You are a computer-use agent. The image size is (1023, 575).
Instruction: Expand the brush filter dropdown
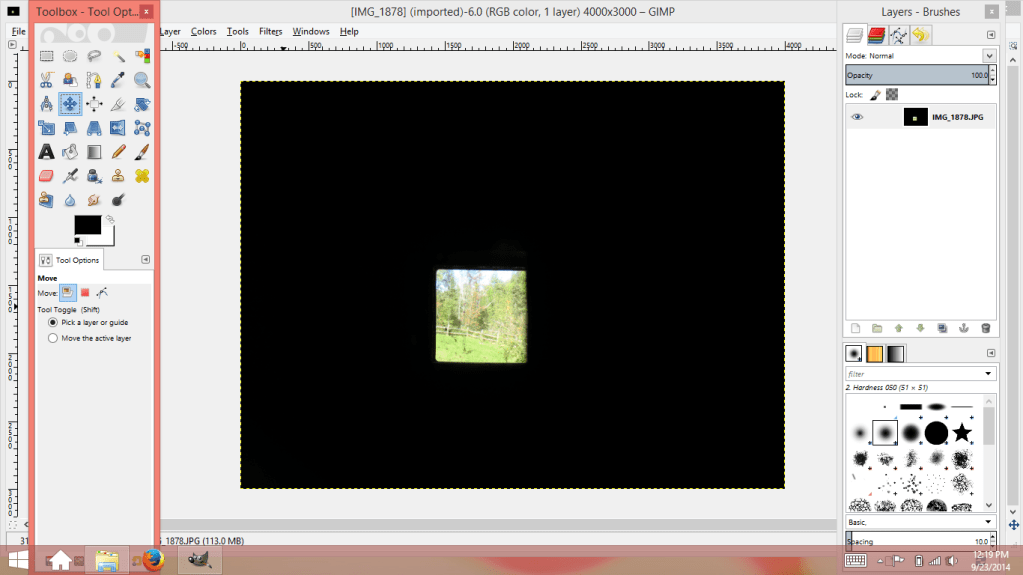pos(989,374)
